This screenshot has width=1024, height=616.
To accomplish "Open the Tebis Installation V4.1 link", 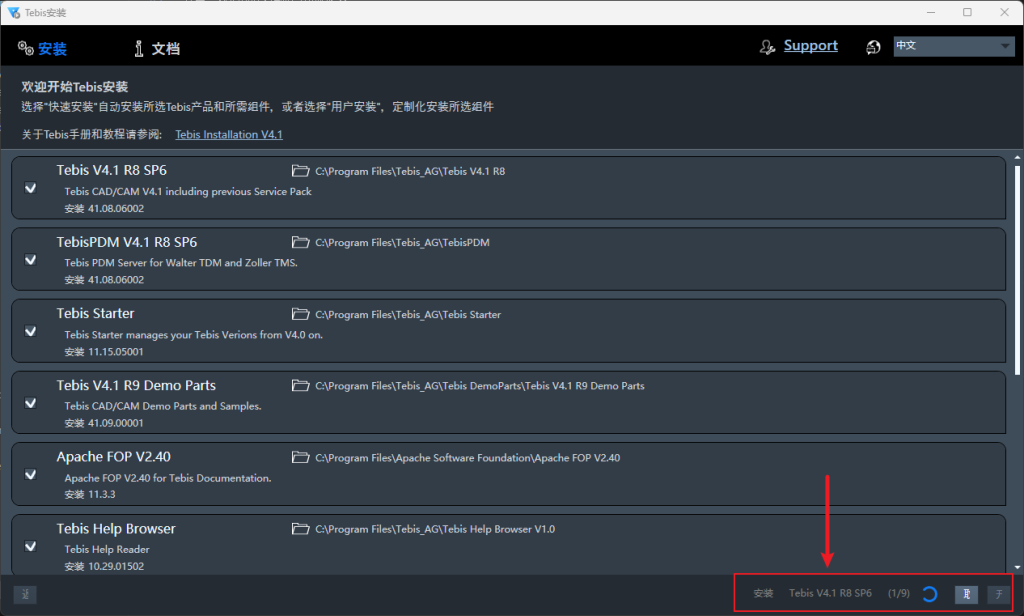I will point(229,135).
